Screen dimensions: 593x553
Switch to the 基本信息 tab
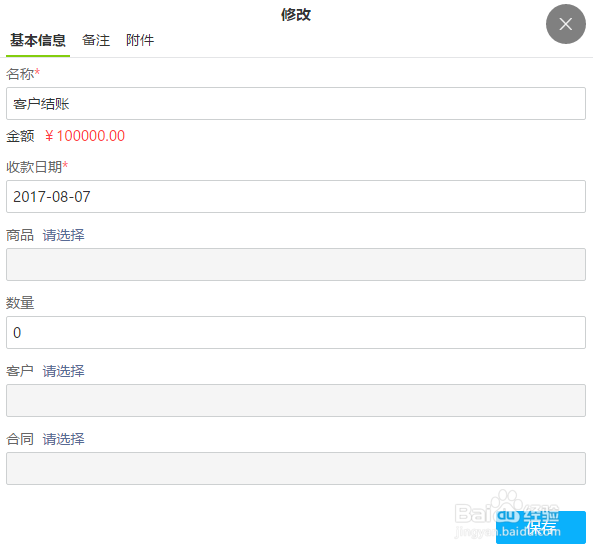(38, 40)
